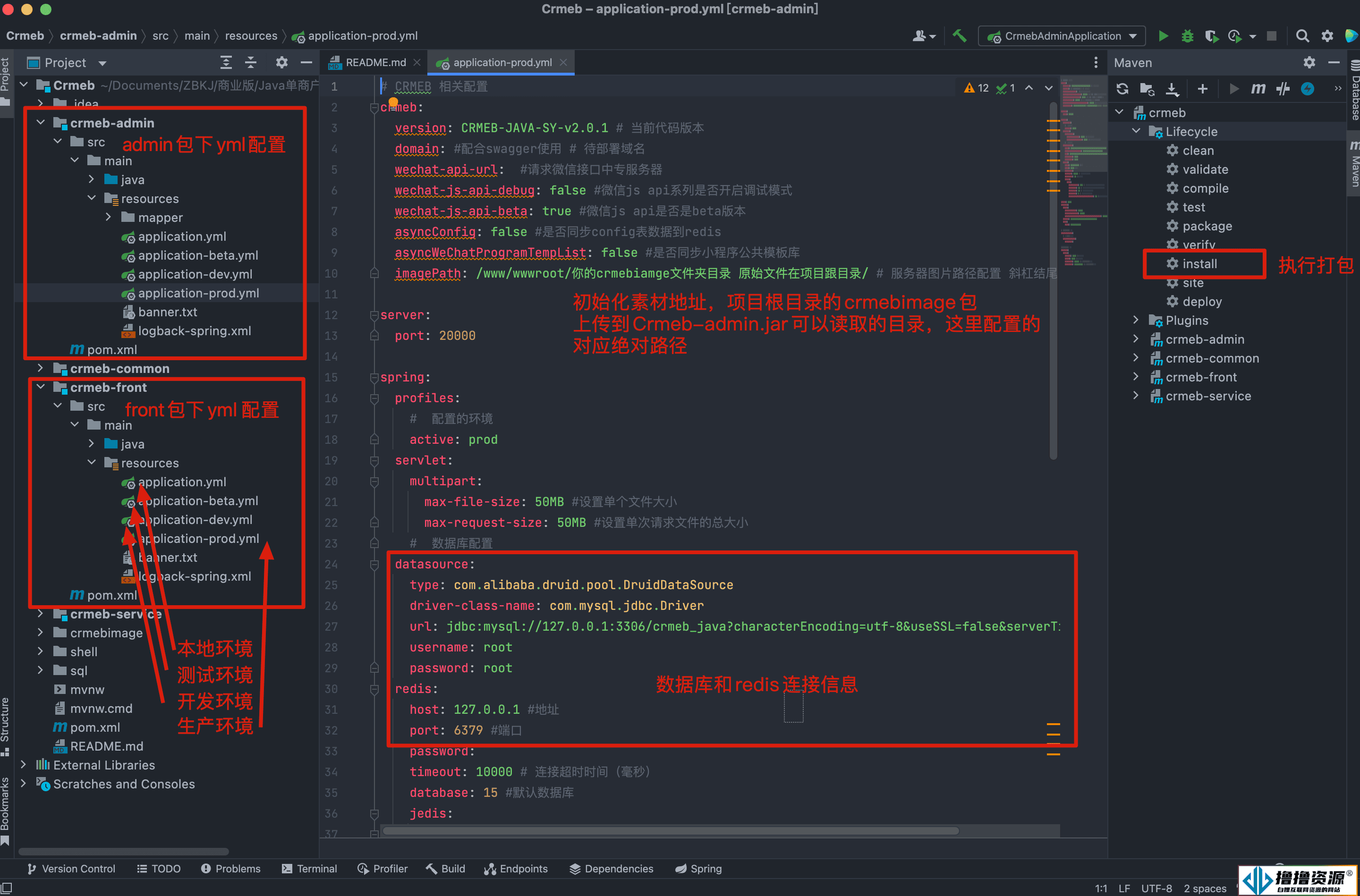Open the Version Control tool window
The image size is (1360, 896).
[71, 869]
